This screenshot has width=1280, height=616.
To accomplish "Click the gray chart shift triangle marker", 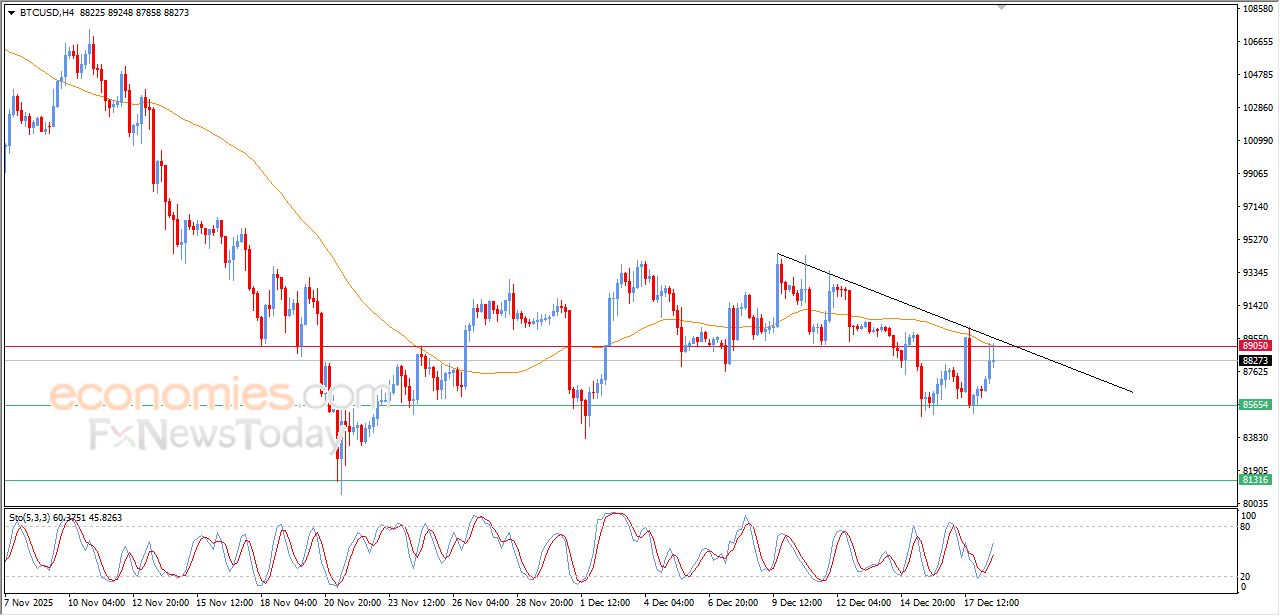I will [1001, 7].
